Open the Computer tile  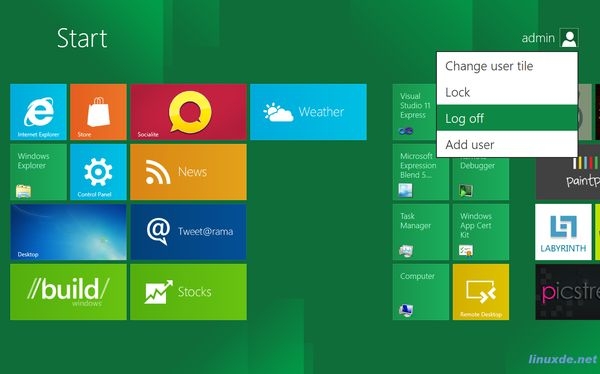point(421,292)
